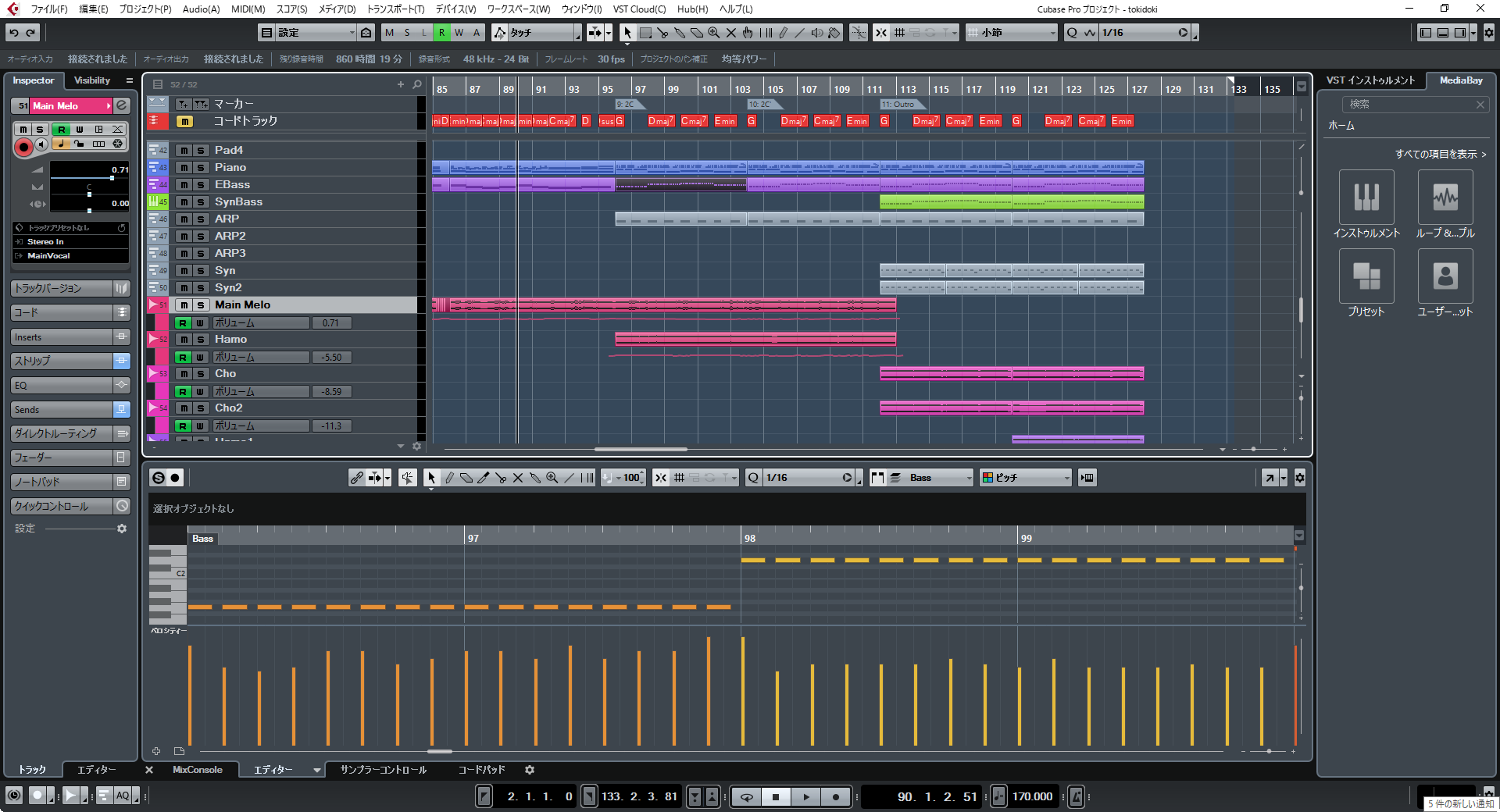
Task: Expand the Inserts section in Inspector
Action: click(62, 337)
